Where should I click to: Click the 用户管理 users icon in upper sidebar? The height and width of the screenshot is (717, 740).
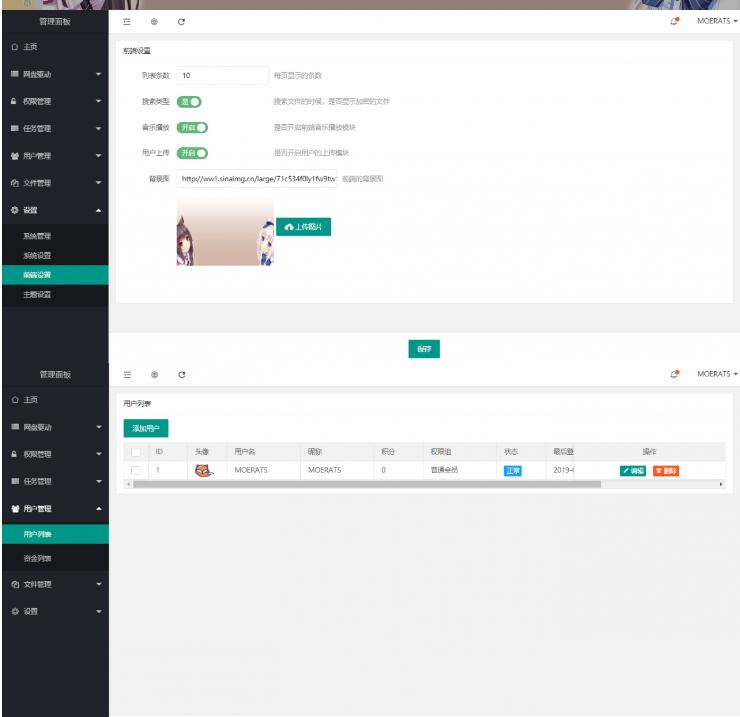point(15,156)
